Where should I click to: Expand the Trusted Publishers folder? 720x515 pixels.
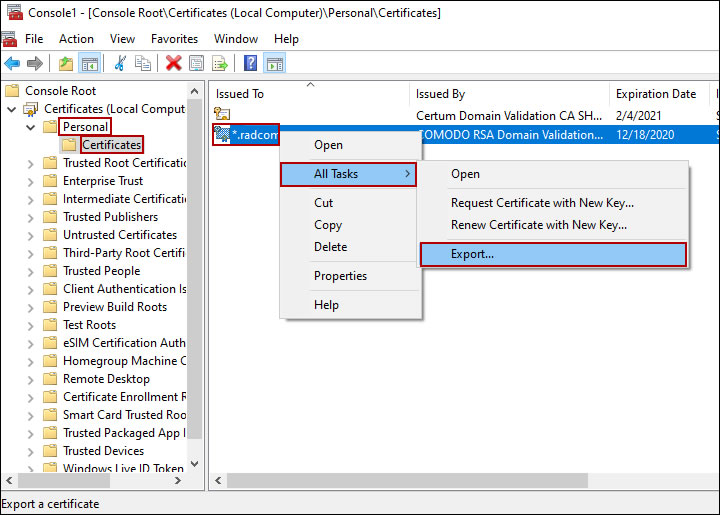point(31,217)
